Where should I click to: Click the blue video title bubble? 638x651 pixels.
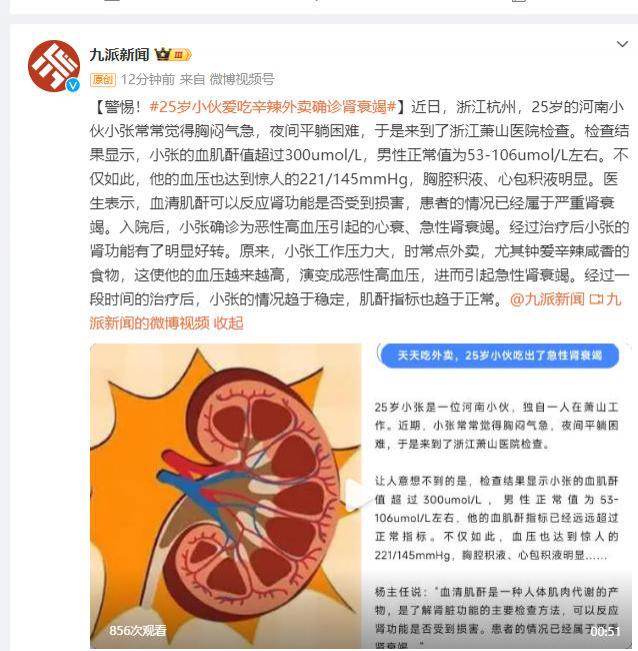pos(500,355)
